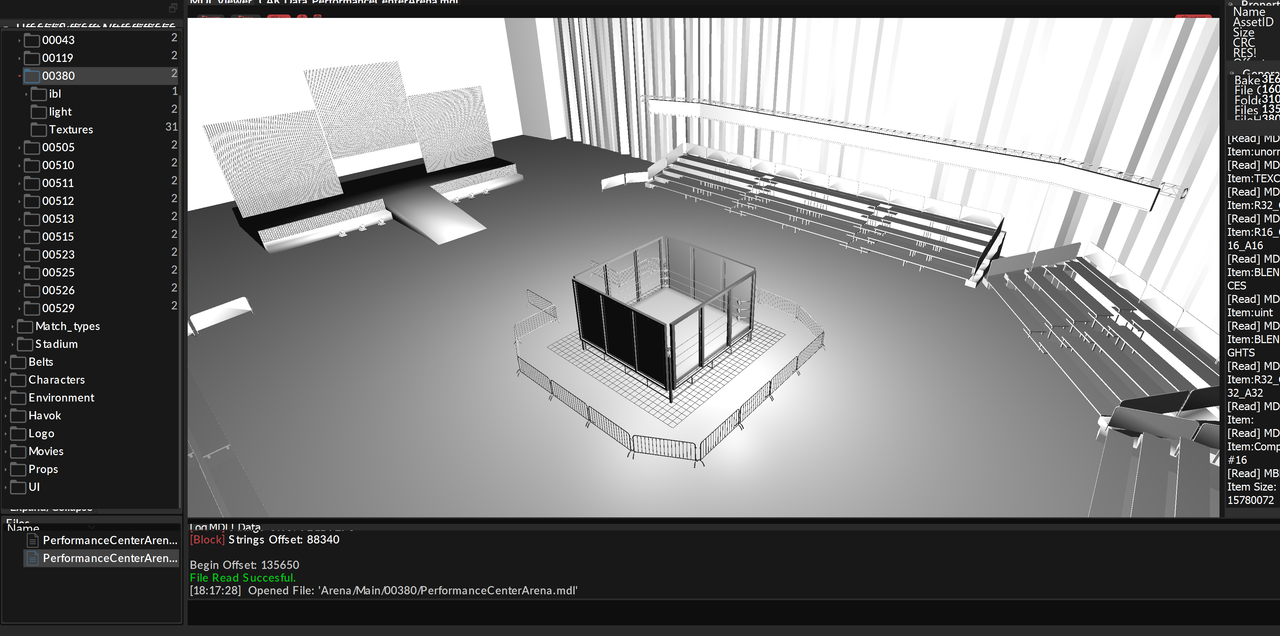Click the Environment folder icon
The image size is (1280, 636).
[18, 398]
